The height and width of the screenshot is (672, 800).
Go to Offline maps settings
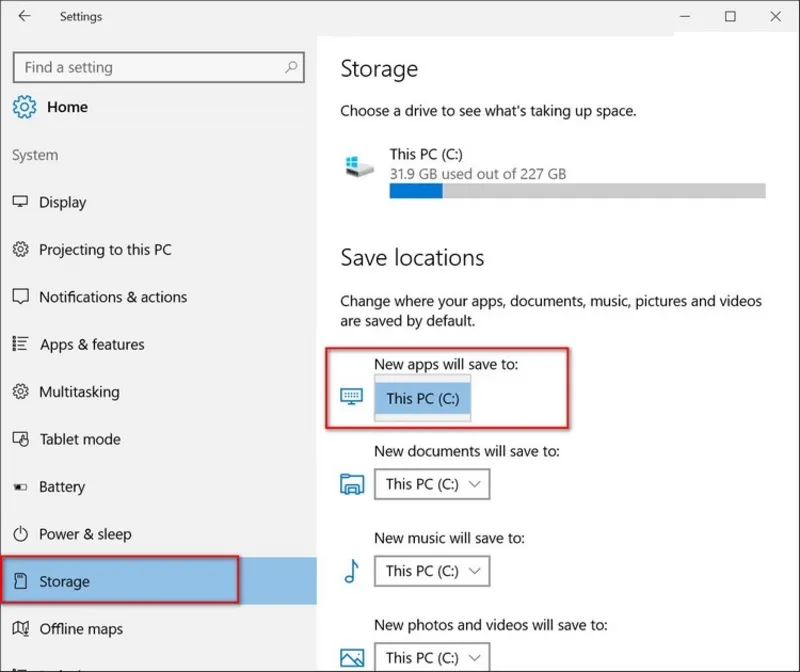(x=81, y=629)
